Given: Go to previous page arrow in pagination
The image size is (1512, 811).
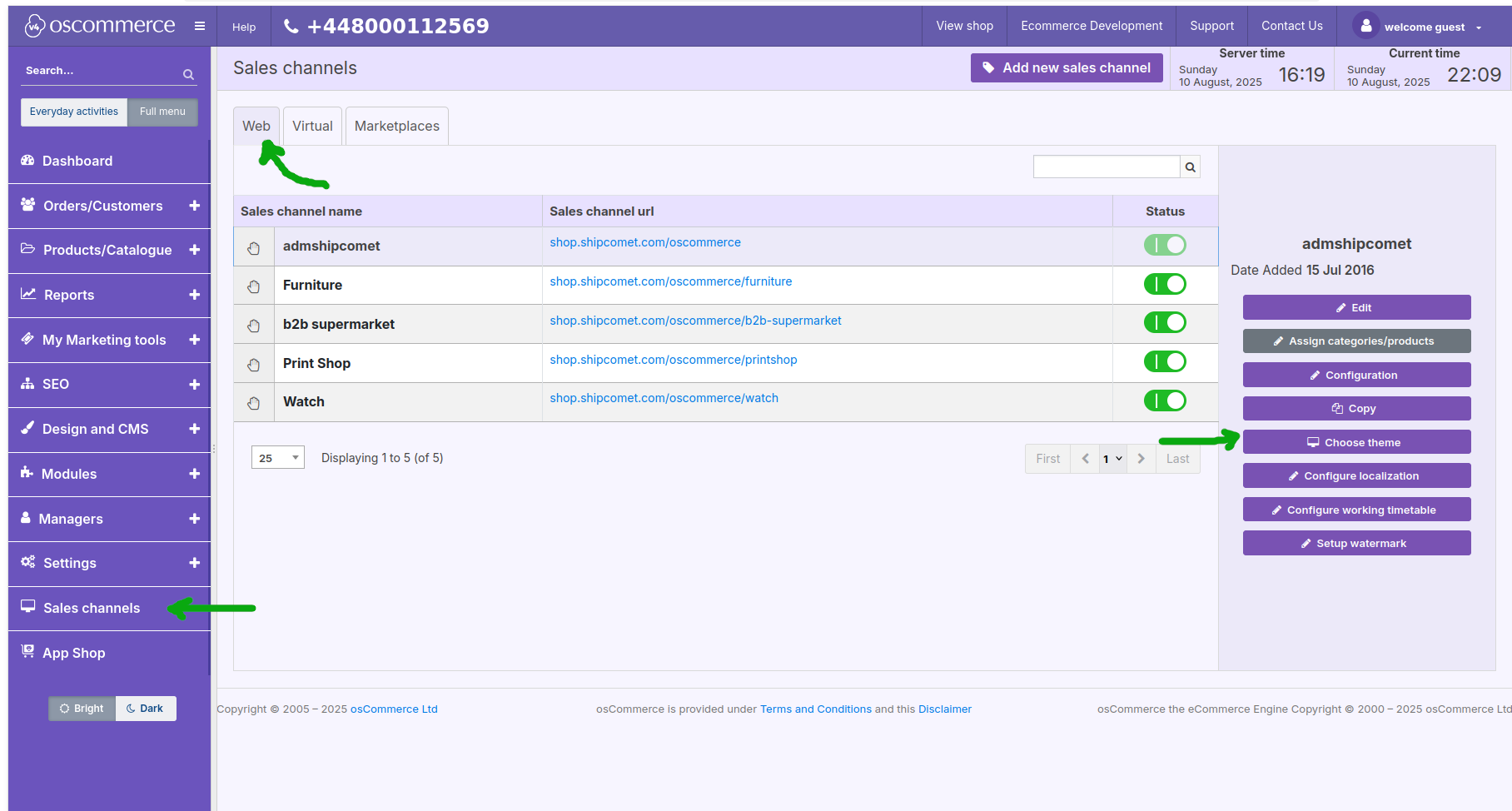Looking at the screenshot, I should [x=1085, y=459].
